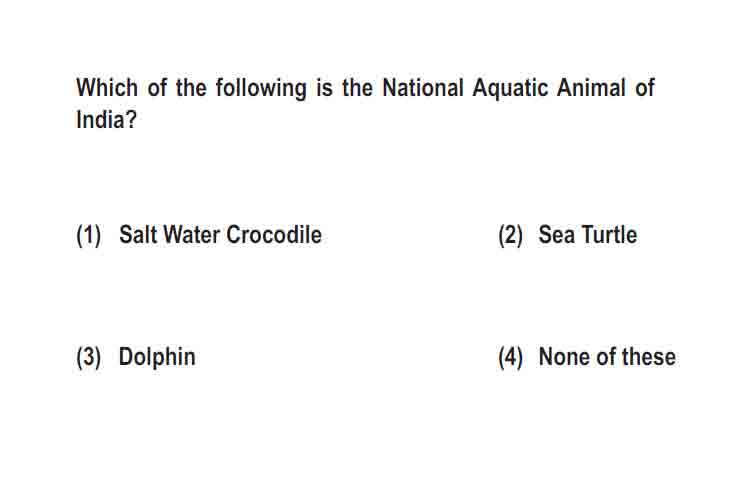Click the word Animal in the question

point(591,88)
